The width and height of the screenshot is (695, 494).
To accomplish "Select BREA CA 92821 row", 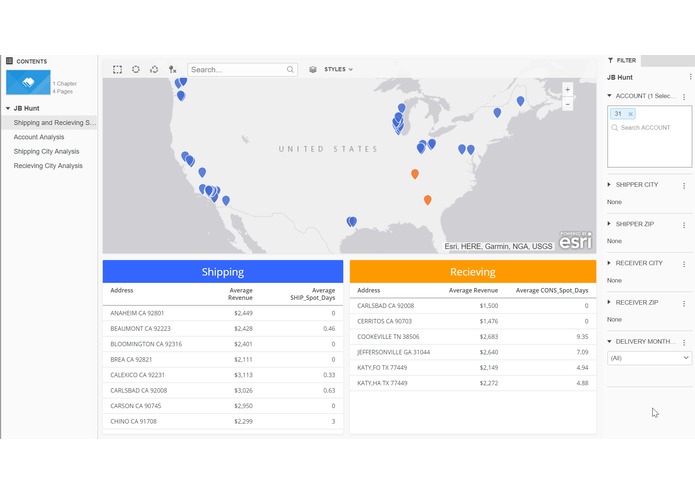I will click(223, 360).
